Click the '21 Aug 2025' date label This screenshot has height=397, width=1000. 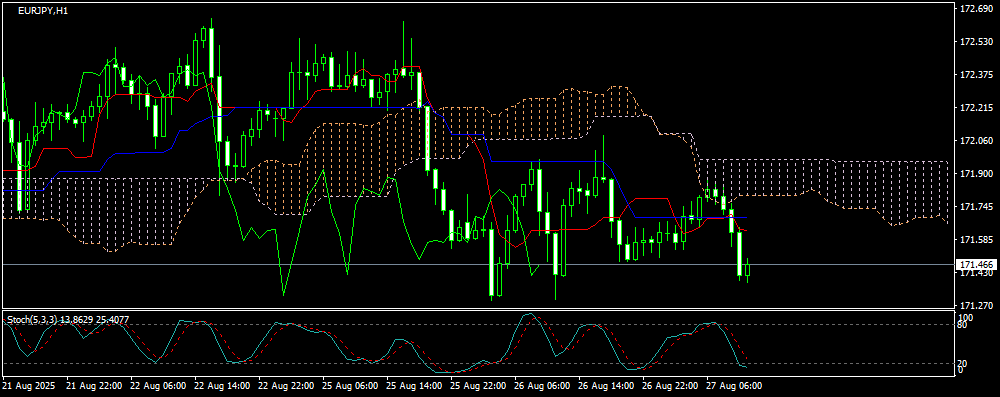pos(29,386)
